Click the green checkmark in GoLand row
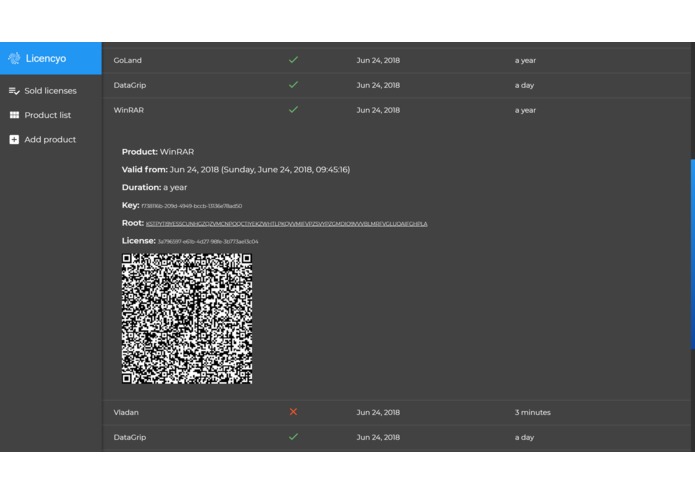This screenshot has width=695, height=494. coord(293,60)
